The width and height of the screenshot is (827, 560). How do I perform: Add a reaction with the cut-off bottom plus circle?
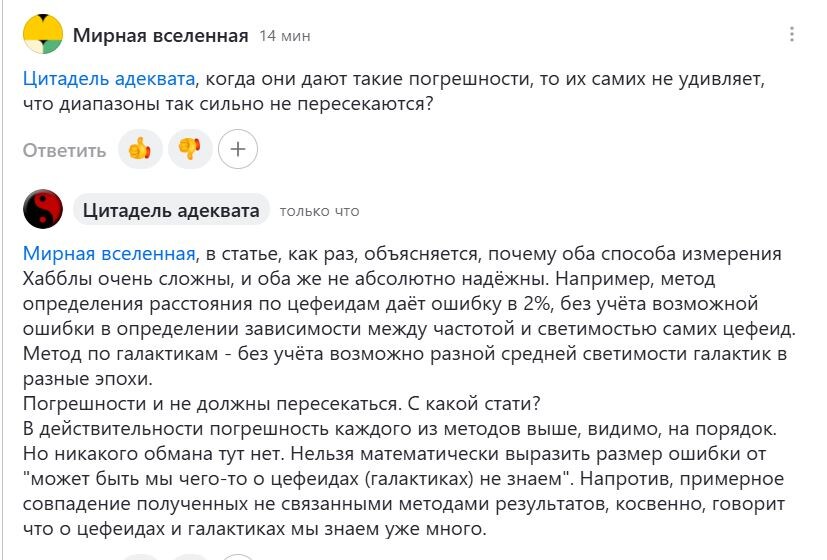238,557
